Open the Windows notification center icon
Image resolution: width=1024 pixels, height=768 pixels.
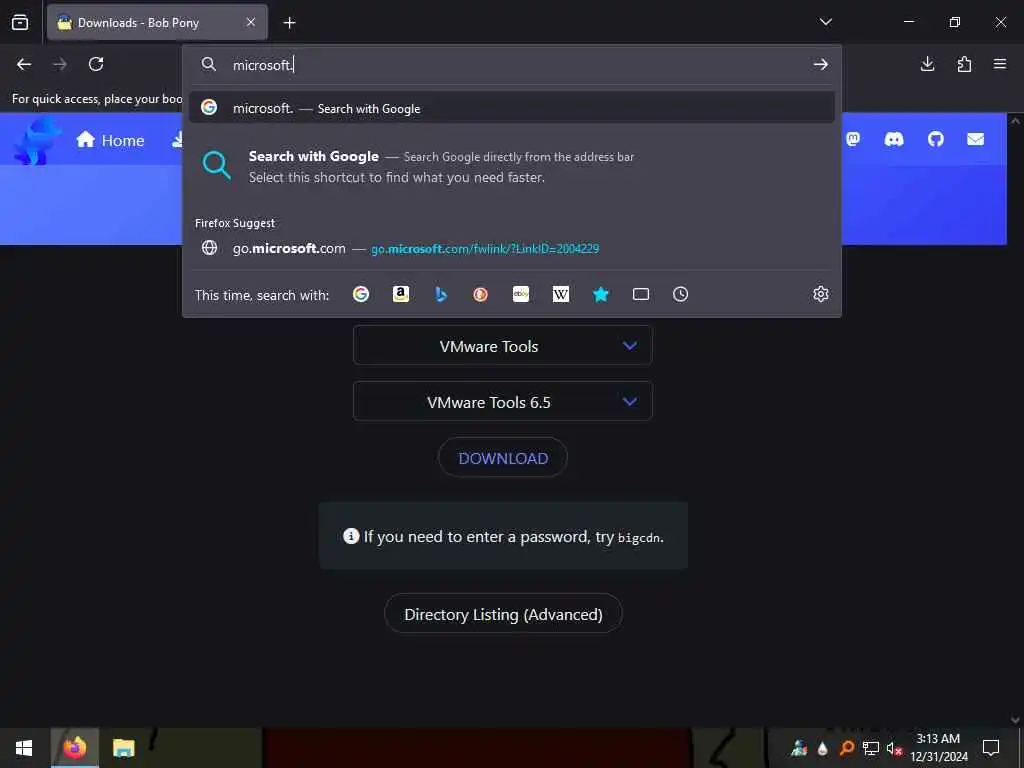click(991, 748)
